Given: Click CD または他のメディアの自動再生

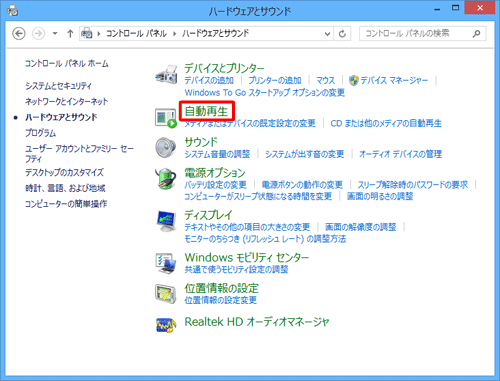Looking at the screenshot, I should 386,123.
